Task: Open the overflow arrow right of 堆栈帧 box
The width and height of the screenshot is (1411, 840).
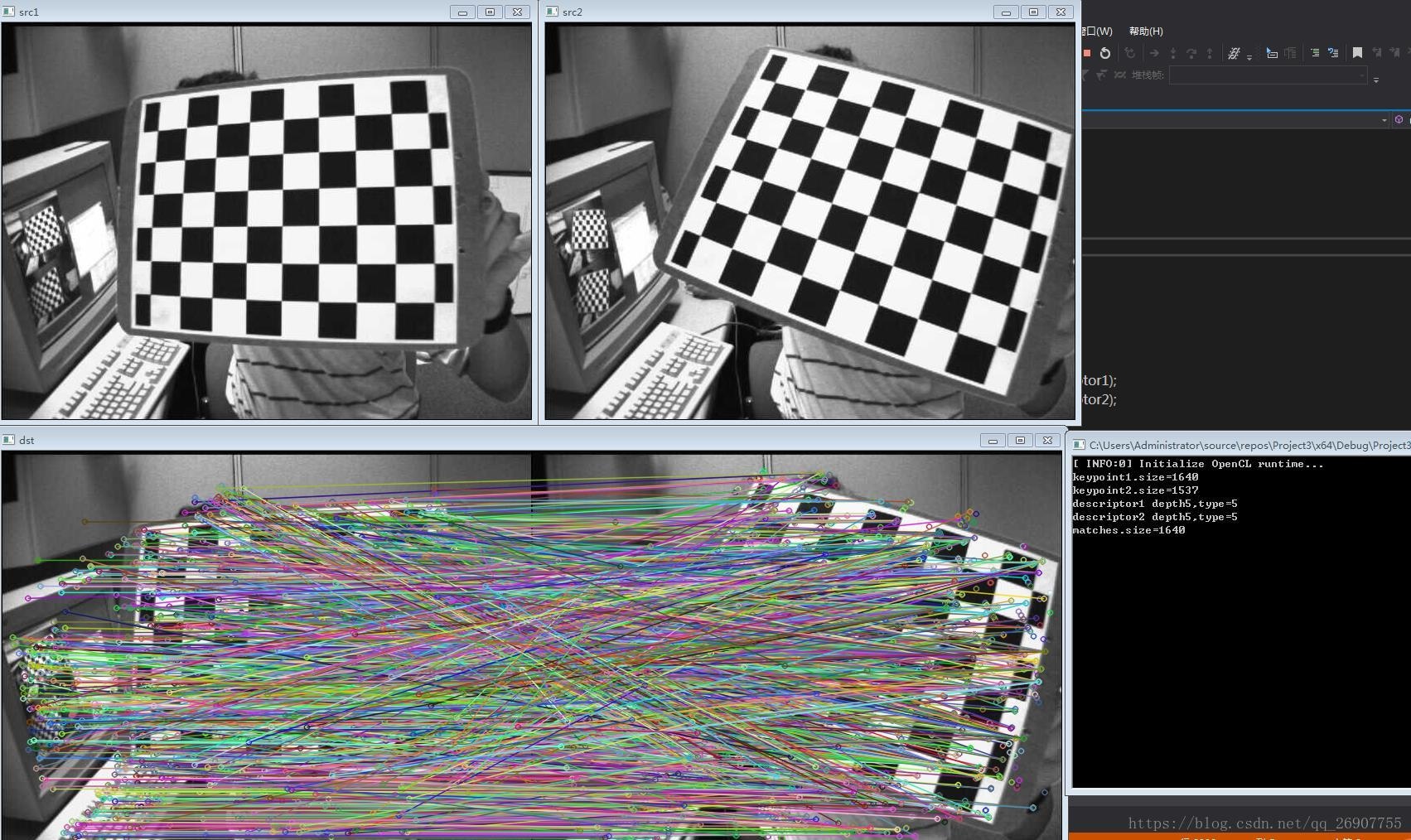Action: [x=1376, y=80]
